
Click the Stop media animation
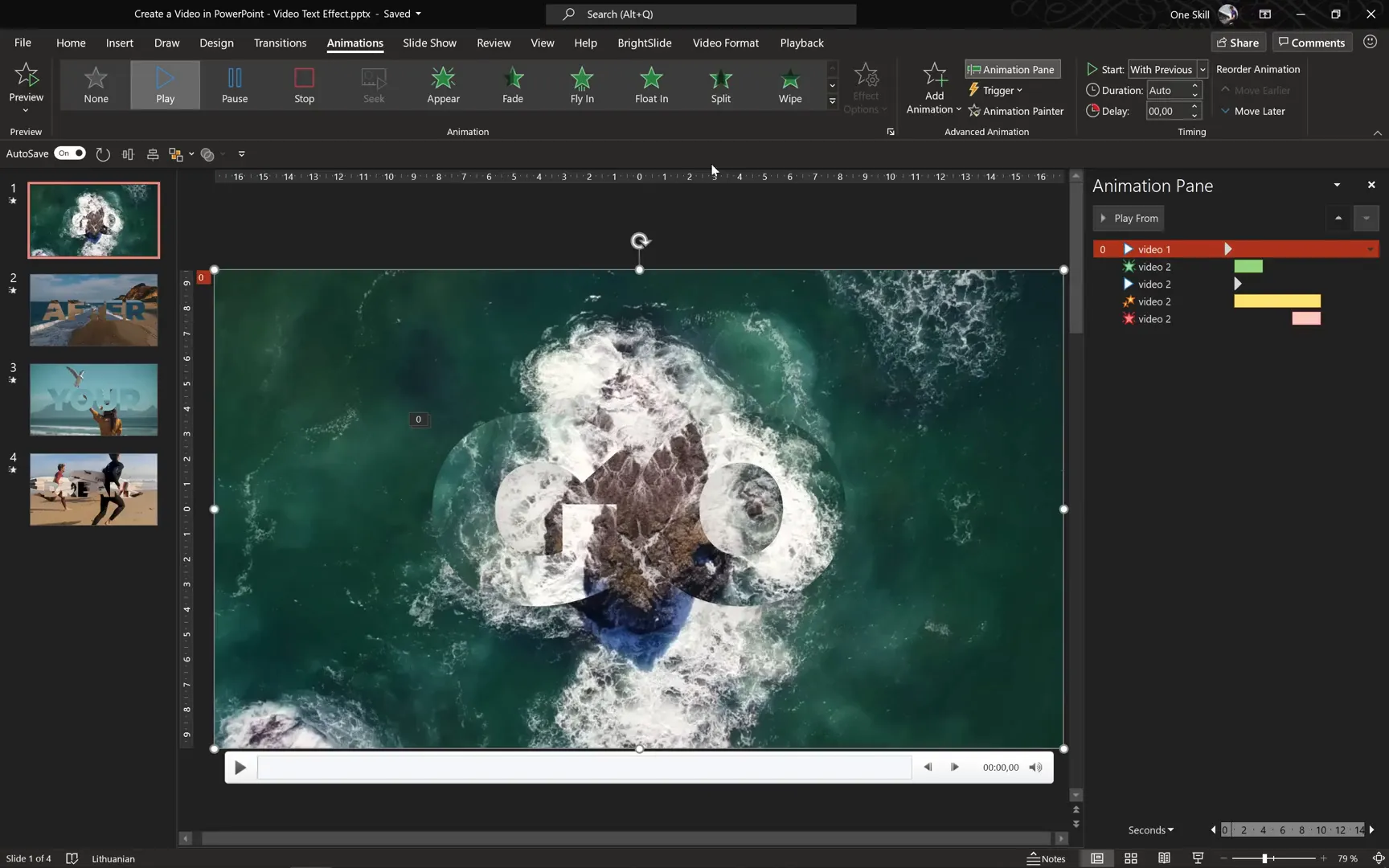(x=304, y=85)
